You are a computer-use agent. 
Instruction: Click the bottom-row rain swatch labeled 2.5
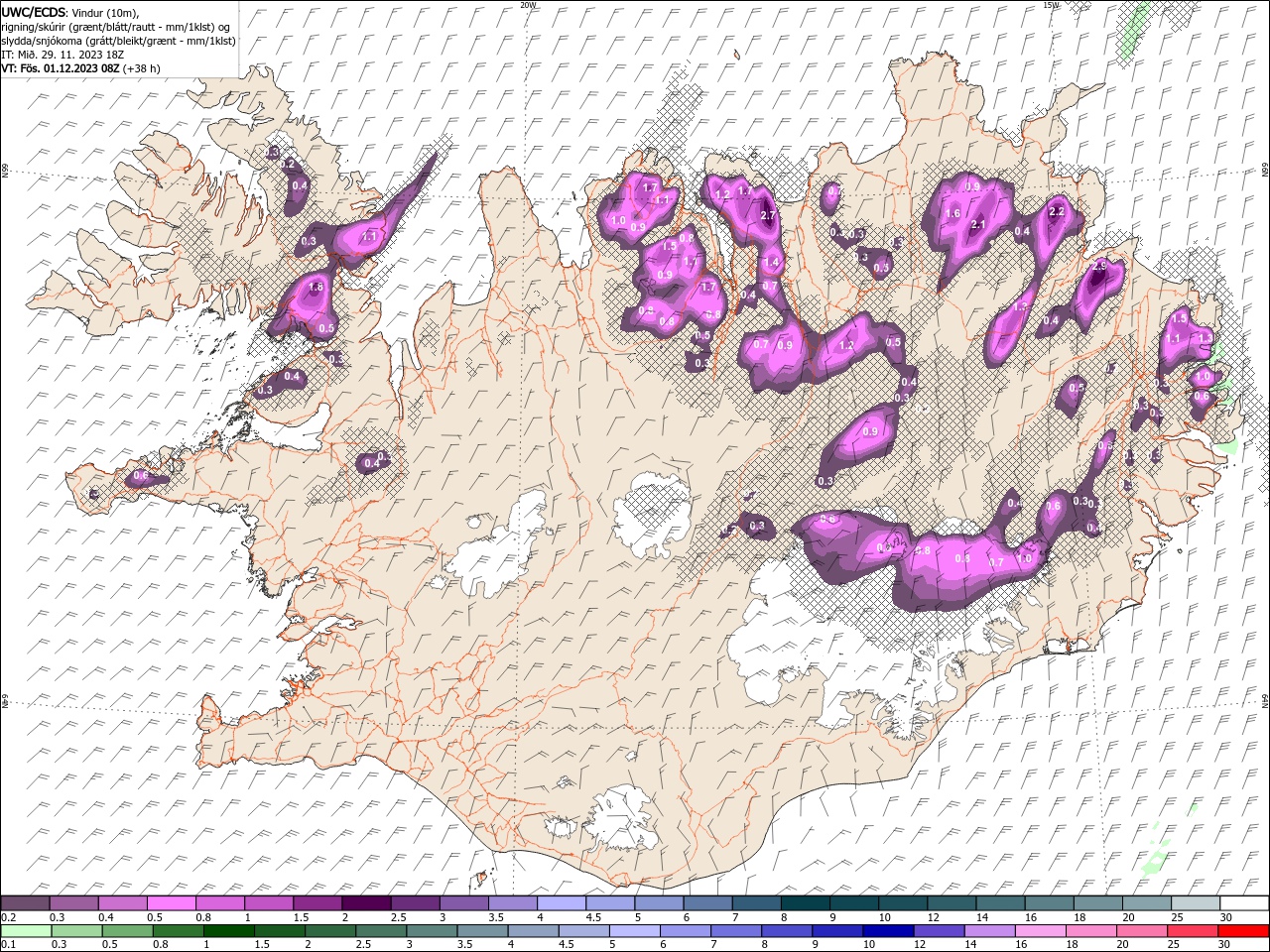coord(380,931)
